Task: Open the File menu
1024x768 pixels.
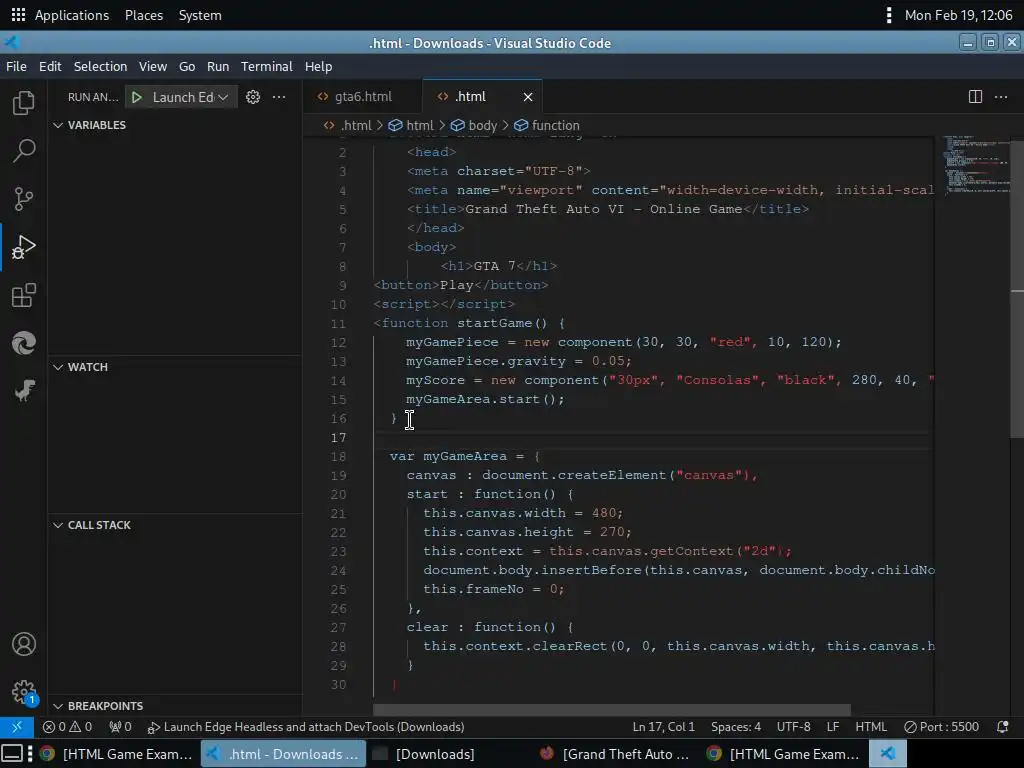Action: tap(16, 67)
